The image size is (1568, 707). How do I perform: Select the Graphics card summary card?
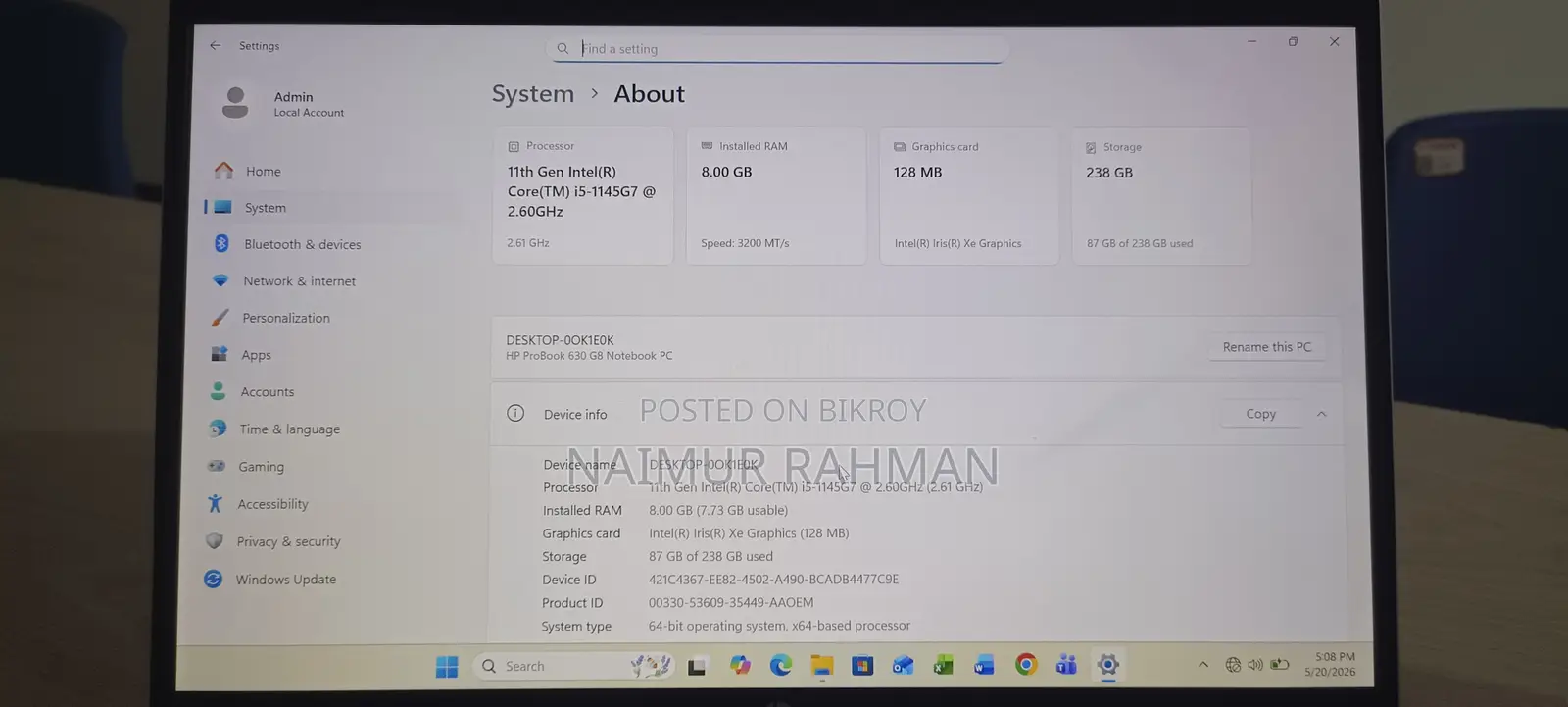969,196
